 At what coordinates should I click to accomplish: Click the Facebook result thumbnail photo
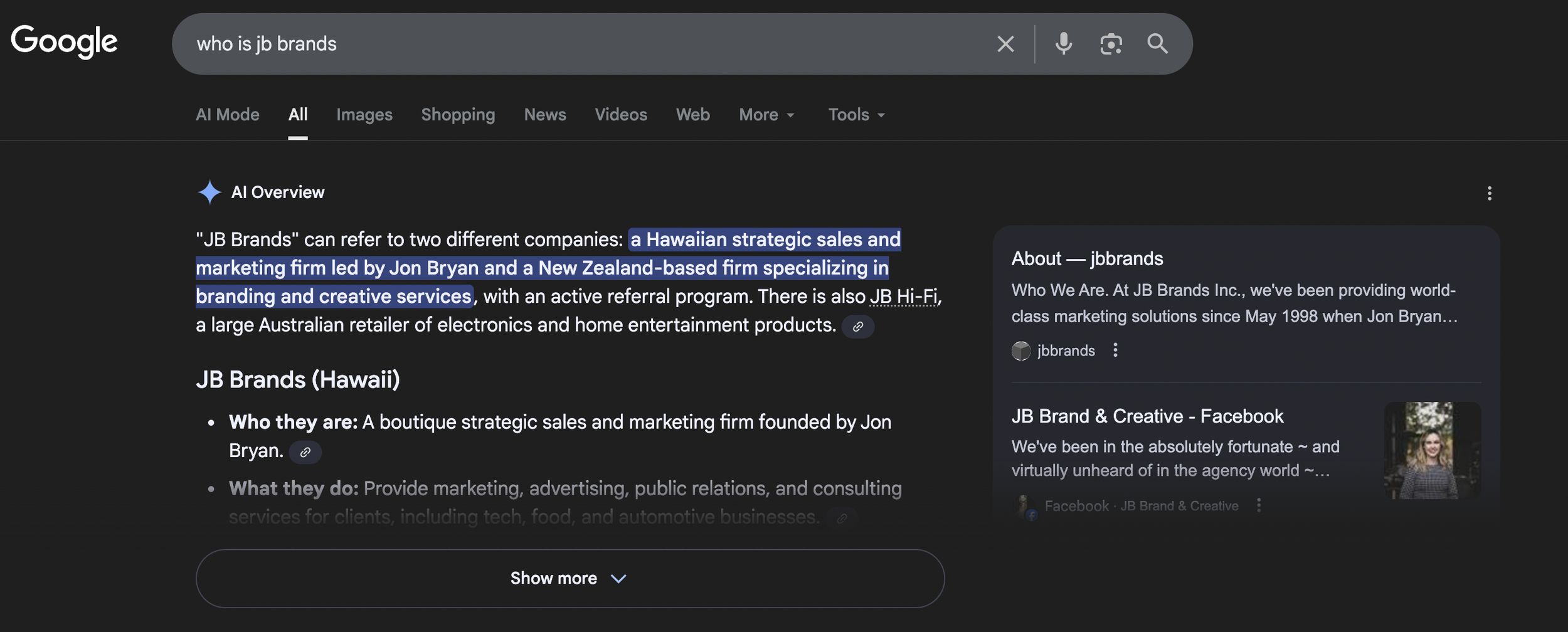1434,450
